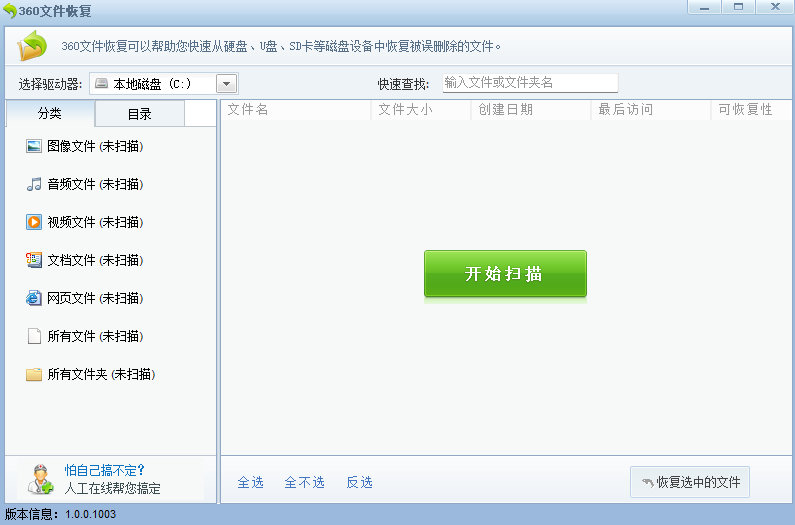Click the all folders (所有文件夹) folder icon
The width and height of the screenshot is (795, 525).
pyautogui.click(x=34, y=374)
